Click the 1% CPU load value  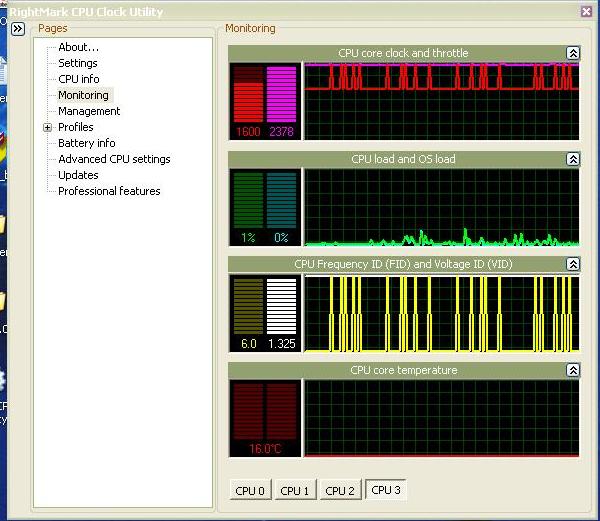pyautogui.click(x=248, y=238)
